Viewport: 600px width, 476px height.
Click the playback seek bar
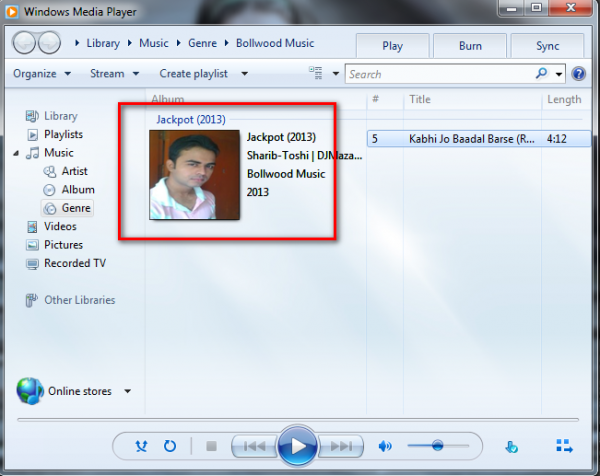(298, 420)
